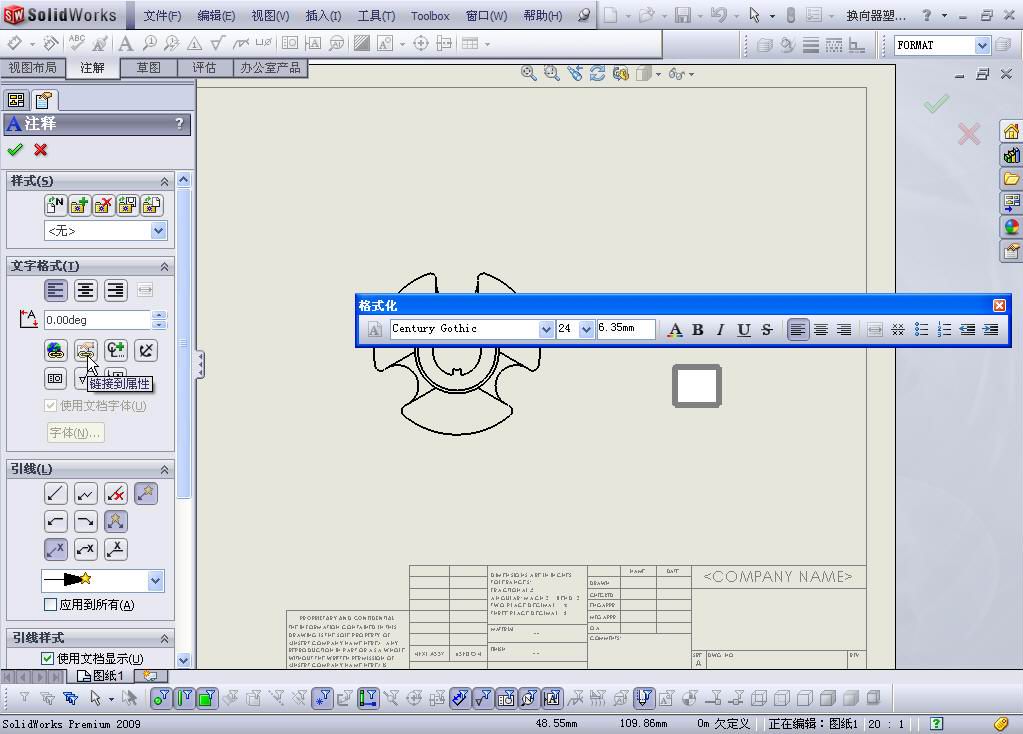Click the angle spinner up arrow
The width and height of the screenshot is (1023, 734).
[x=159, y=315]
